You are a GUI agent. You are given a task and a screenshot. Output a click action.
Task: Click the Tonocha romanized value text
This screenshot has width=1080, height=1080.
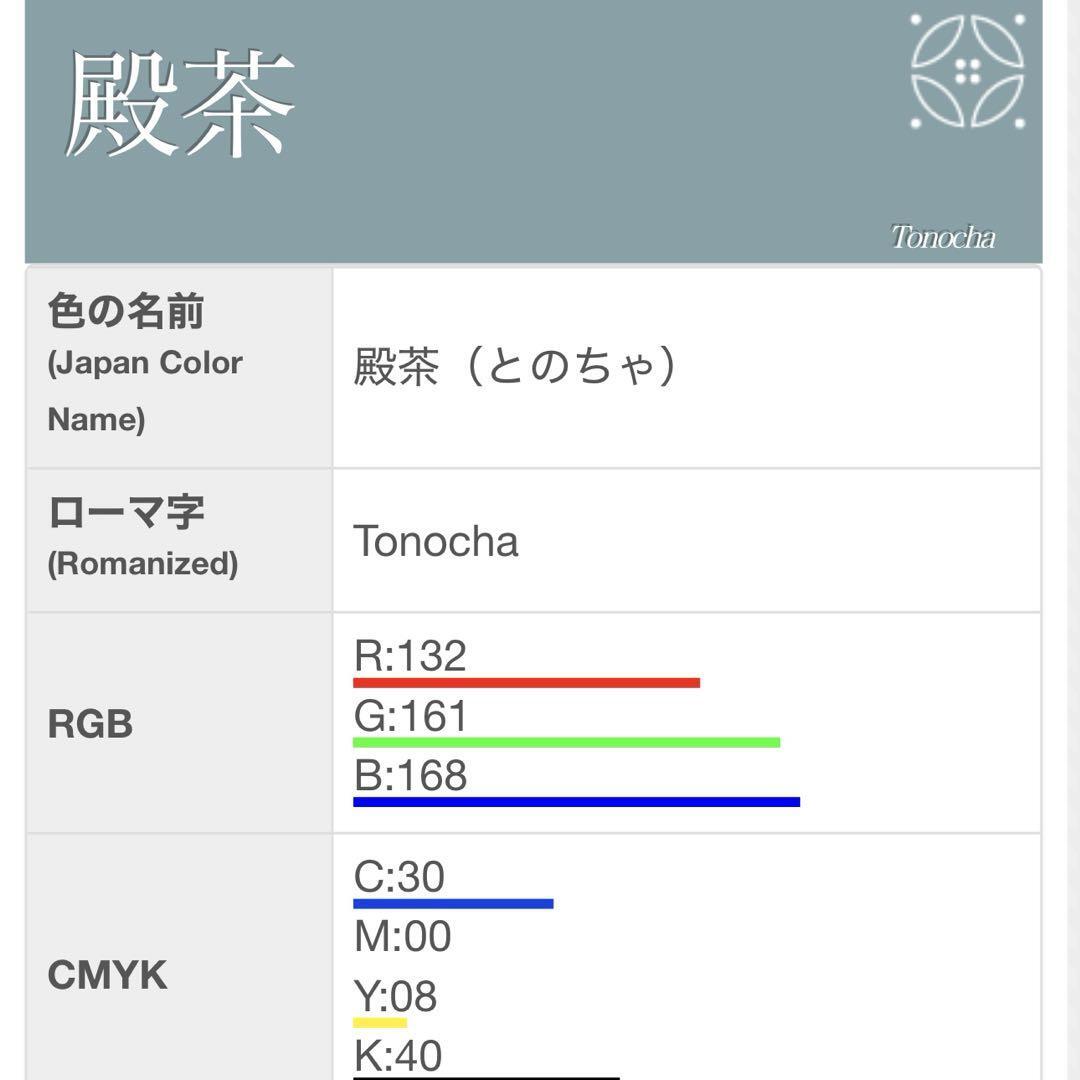436,541
